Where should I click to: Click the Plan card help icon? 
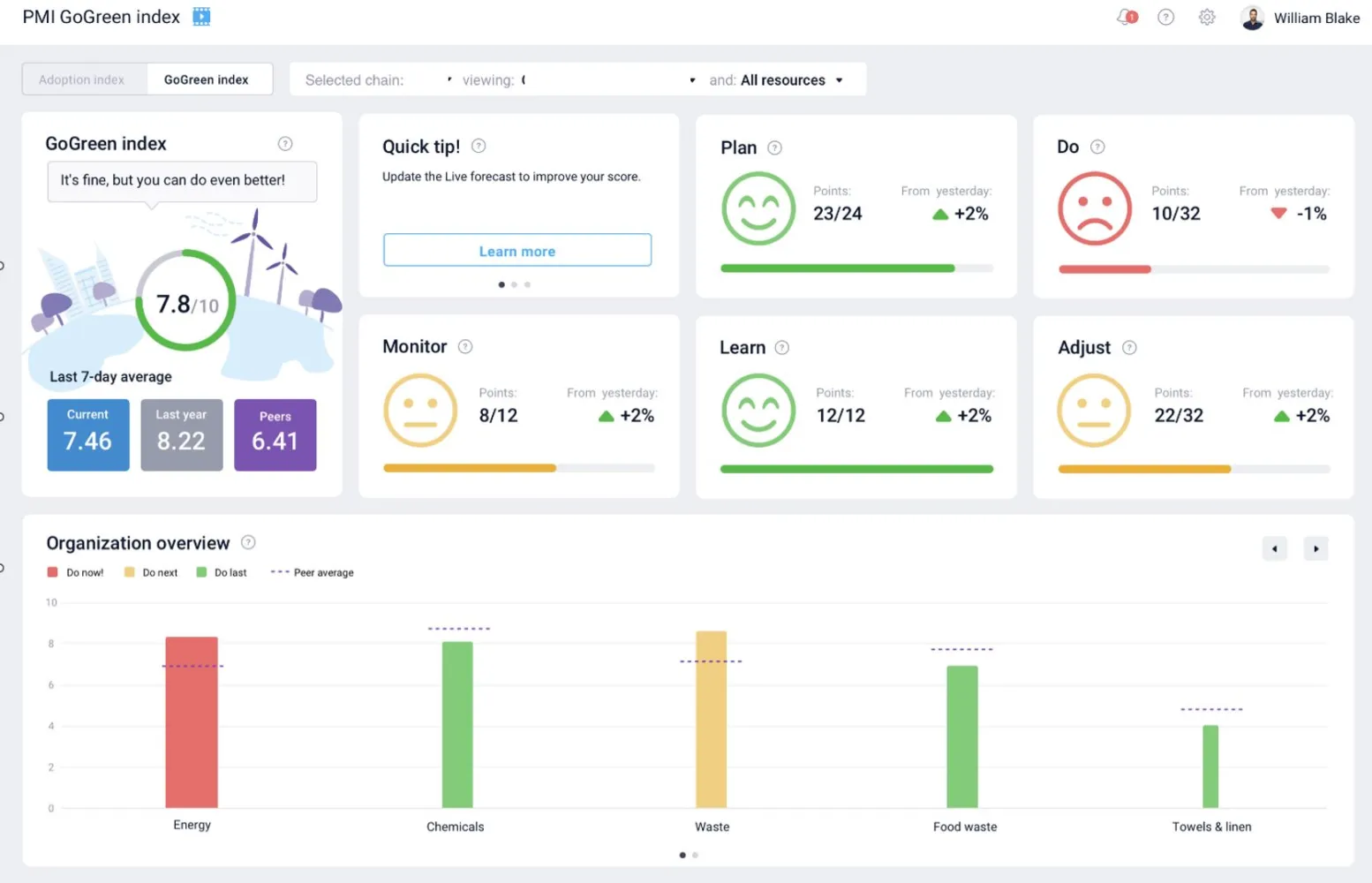[x=774, y=147]
